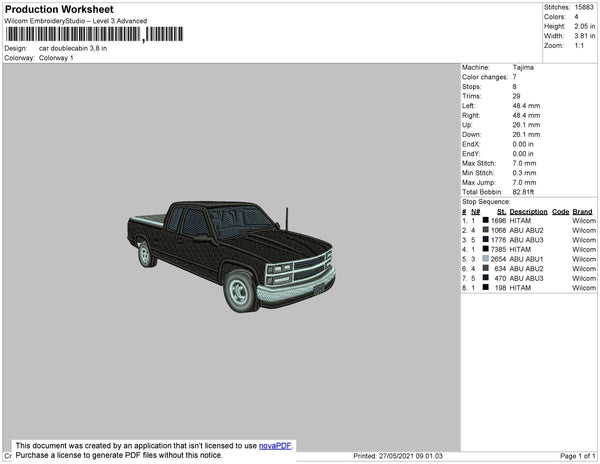Click stitch count 1696 in row 1
Viewport: 600px width, 464px height.
[x=498, y=221]
